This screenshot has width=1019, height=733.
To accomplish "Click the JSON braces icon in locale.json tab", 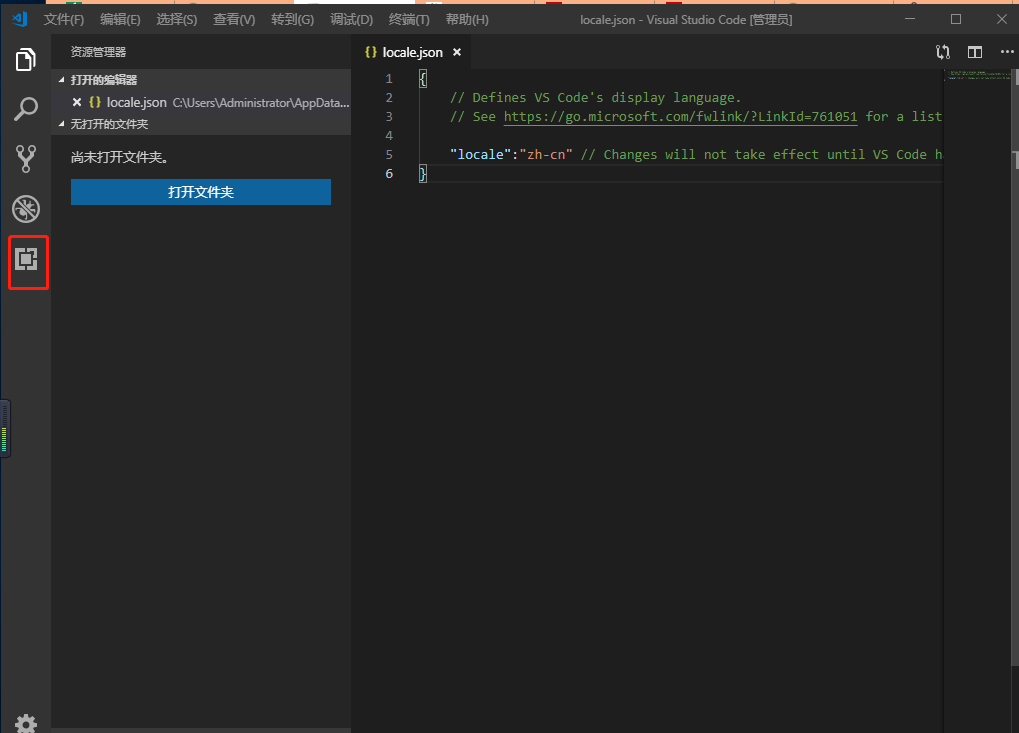I will 370,52.
